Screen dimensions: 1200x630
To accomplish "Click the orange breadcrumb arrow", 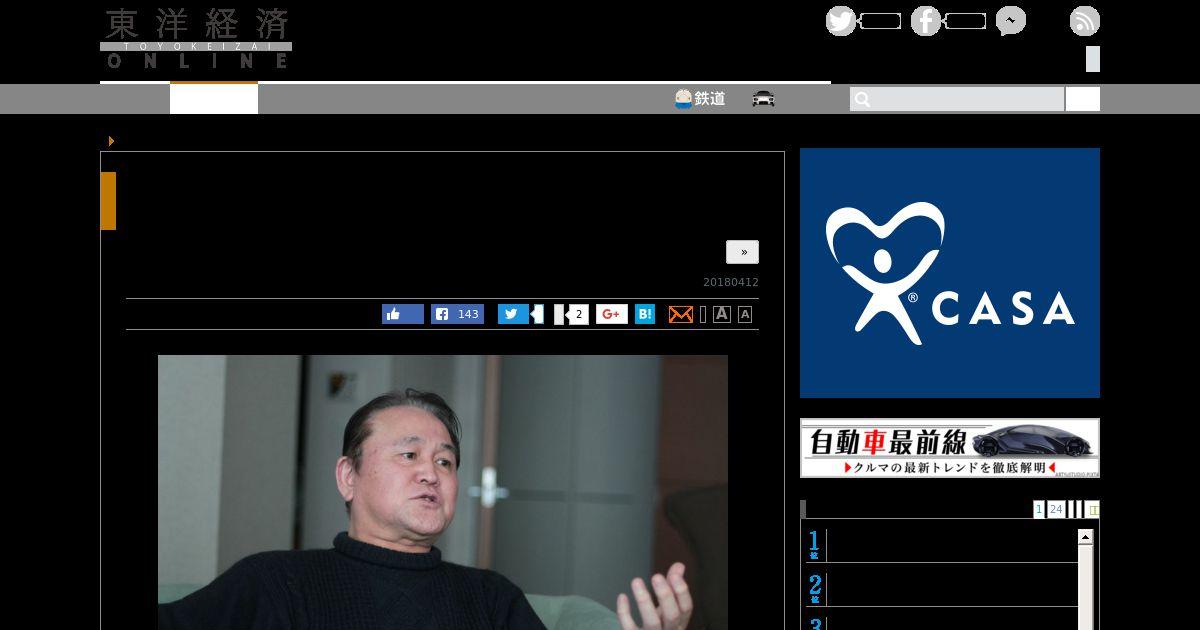I will click(111, 141).
